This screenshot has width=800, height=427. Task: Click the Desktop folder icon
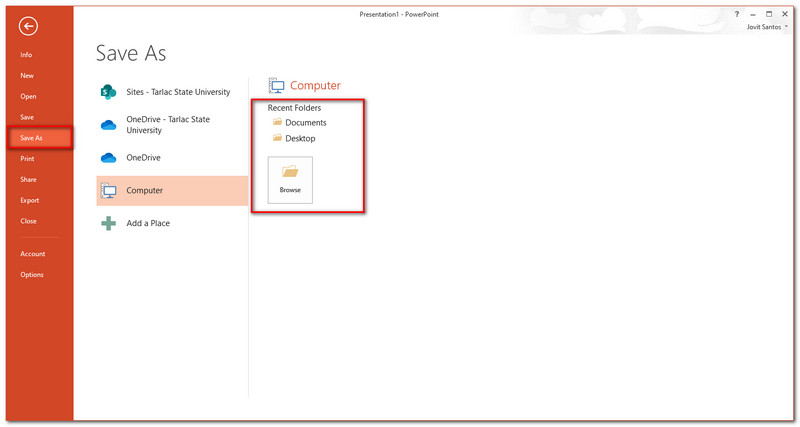278,138
